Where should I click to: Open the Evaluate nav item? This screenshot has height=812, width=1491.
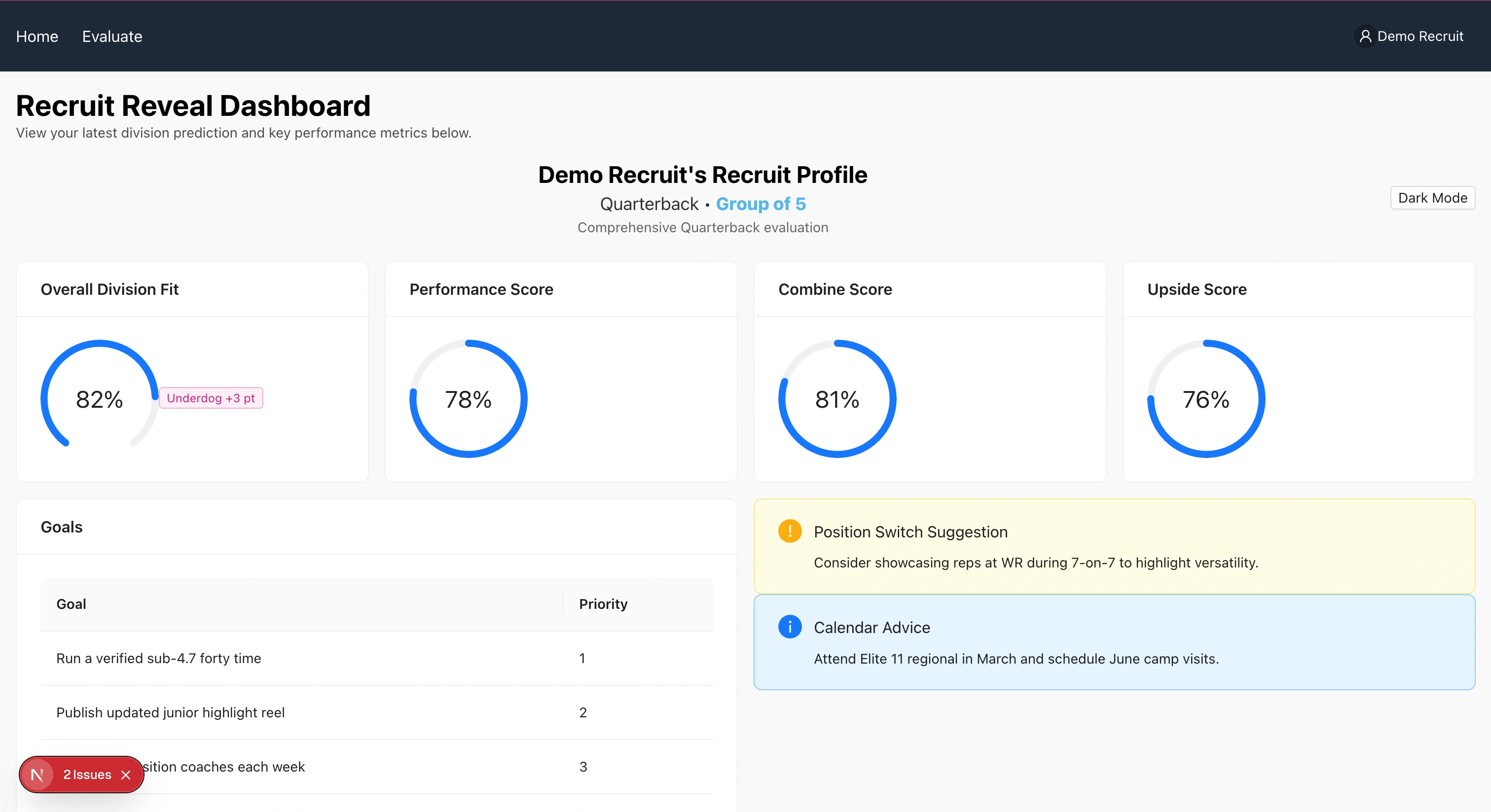pos(111,36)
